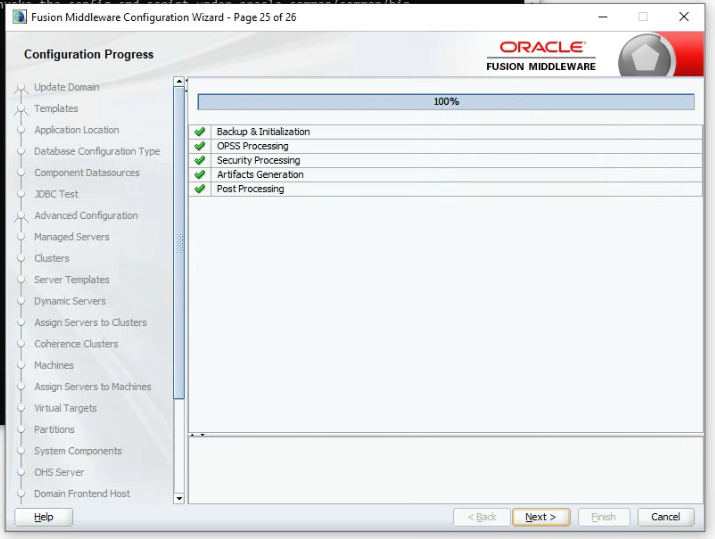Click the empty message log area

446,470
